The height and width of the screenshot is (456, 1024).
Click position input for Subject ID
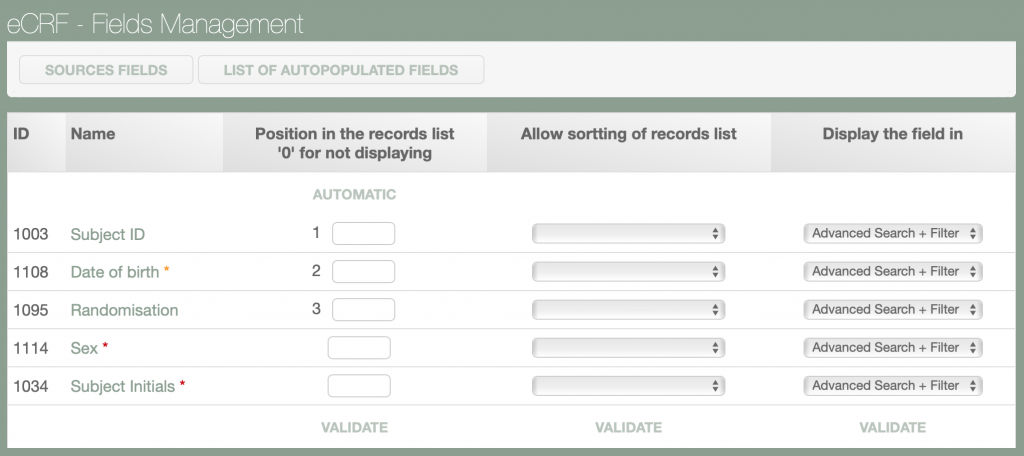coord(363,234)
